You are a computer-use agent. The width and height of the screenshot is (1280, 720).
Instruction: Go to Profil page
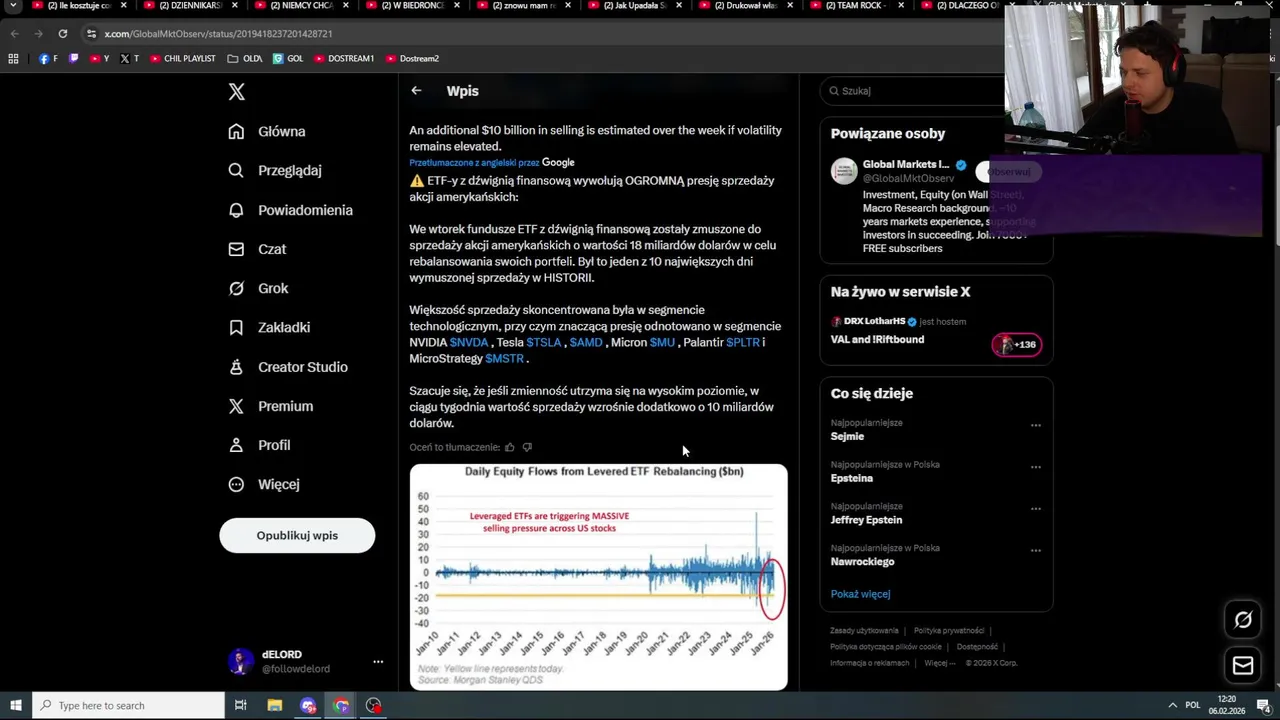(x=258, y=445)
